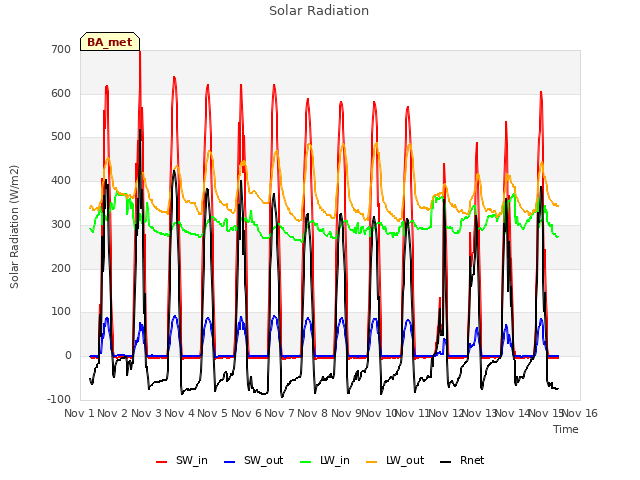
Task: Click the y-axis tick -100
Action: tap(59, 399)
